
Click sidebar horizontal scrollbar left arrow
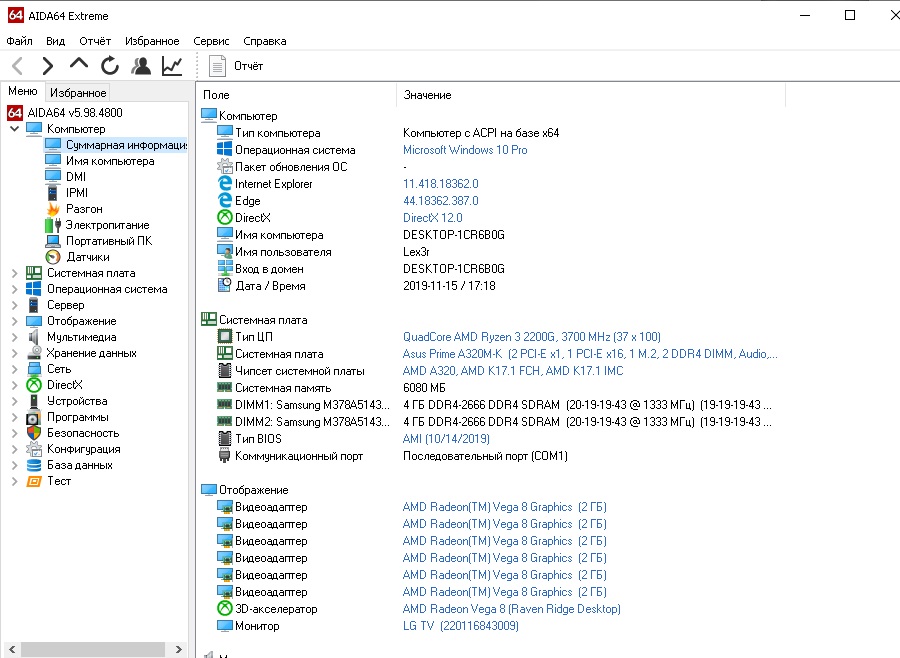pyautogui.click(x=11, y=649)
